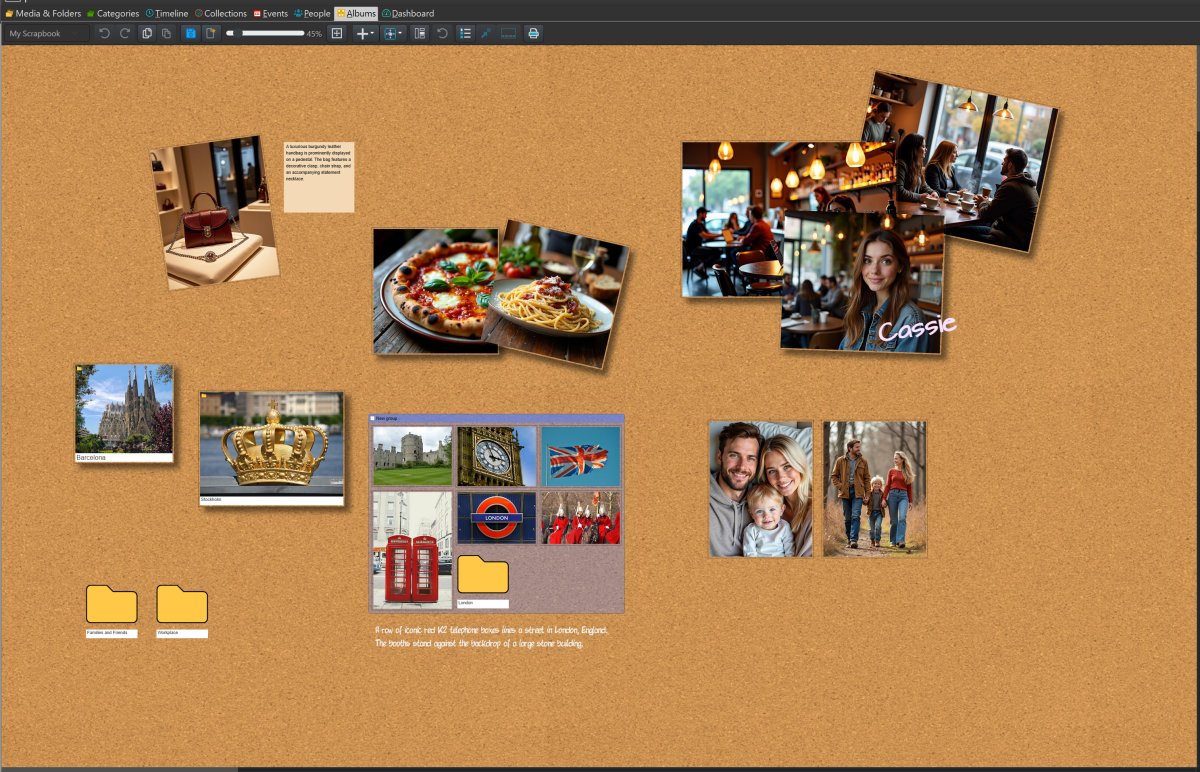This screenshot has width=1200, height=772.
Task: Open the My Scrapbook album dropdown
Action: point(45,33)
